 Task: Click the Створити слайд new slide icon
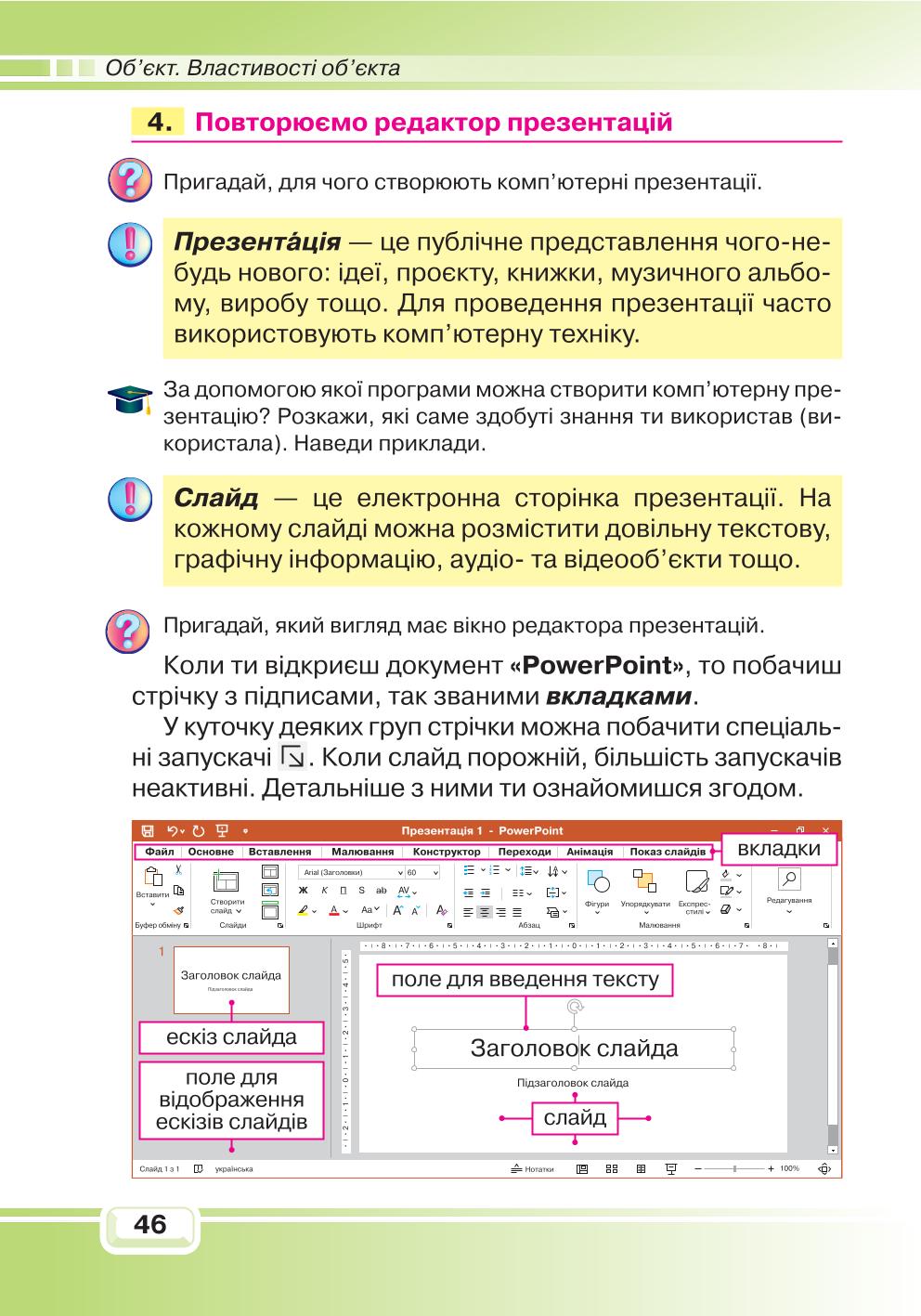coord(226,881)
